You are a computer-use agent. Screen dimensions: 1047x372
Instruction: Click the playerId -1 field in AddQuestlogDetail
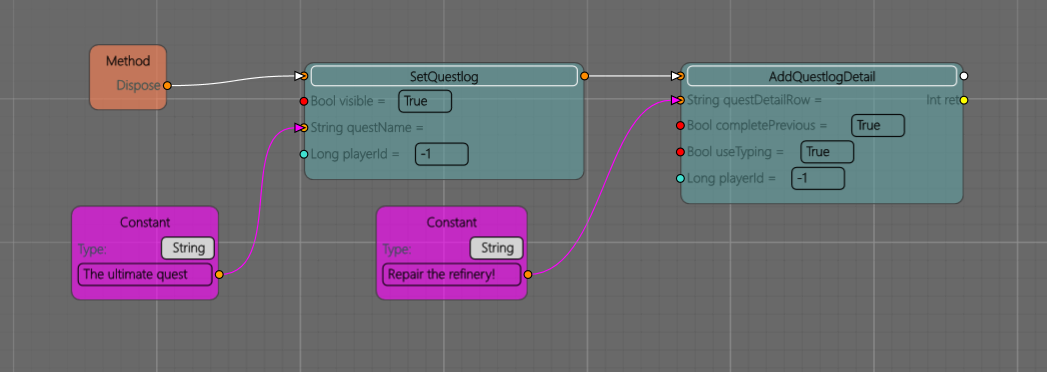coord(818,178)
